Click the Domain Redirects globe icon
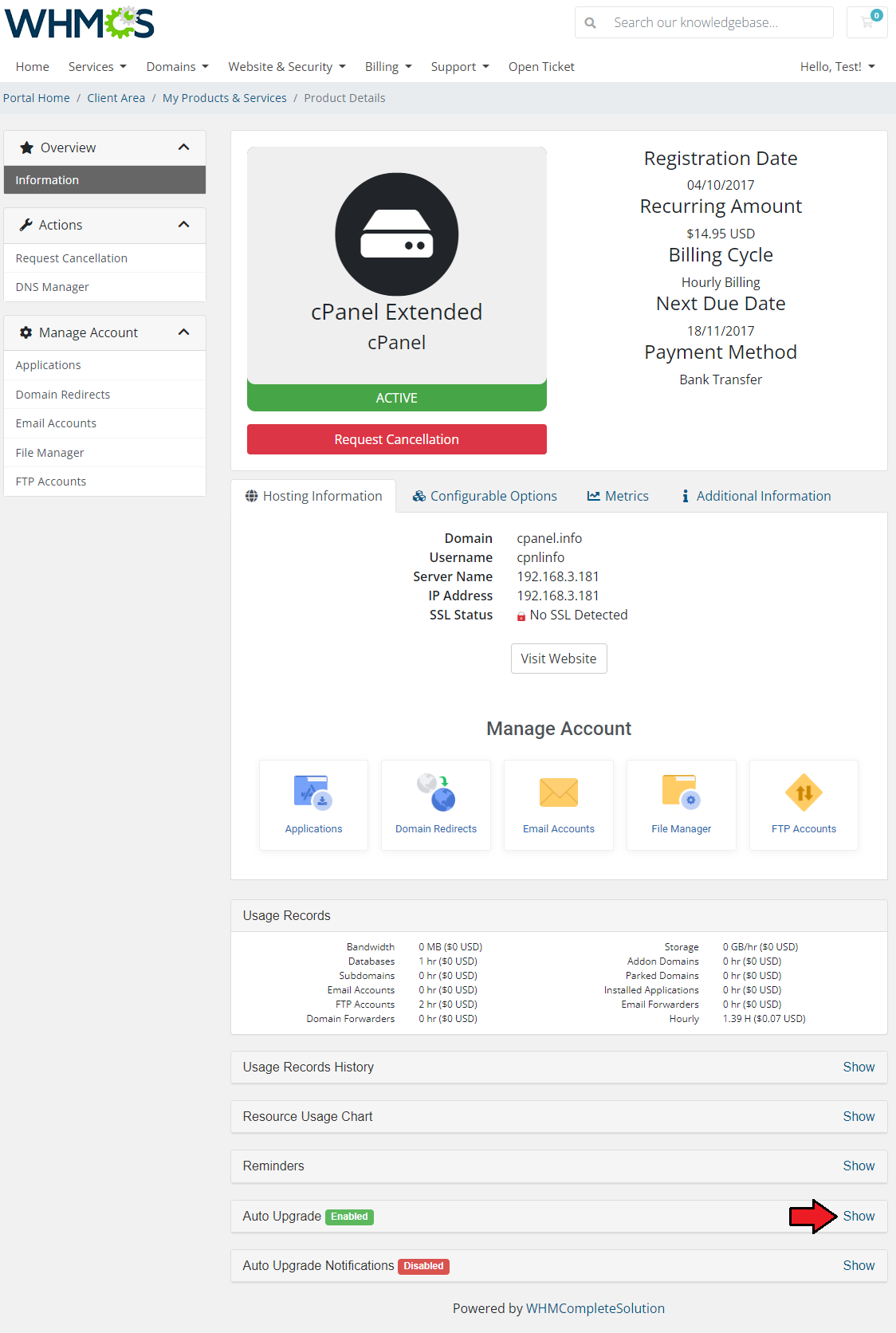Image resolution: width=896 pixels, height=1333 pixels. (436, 792)
